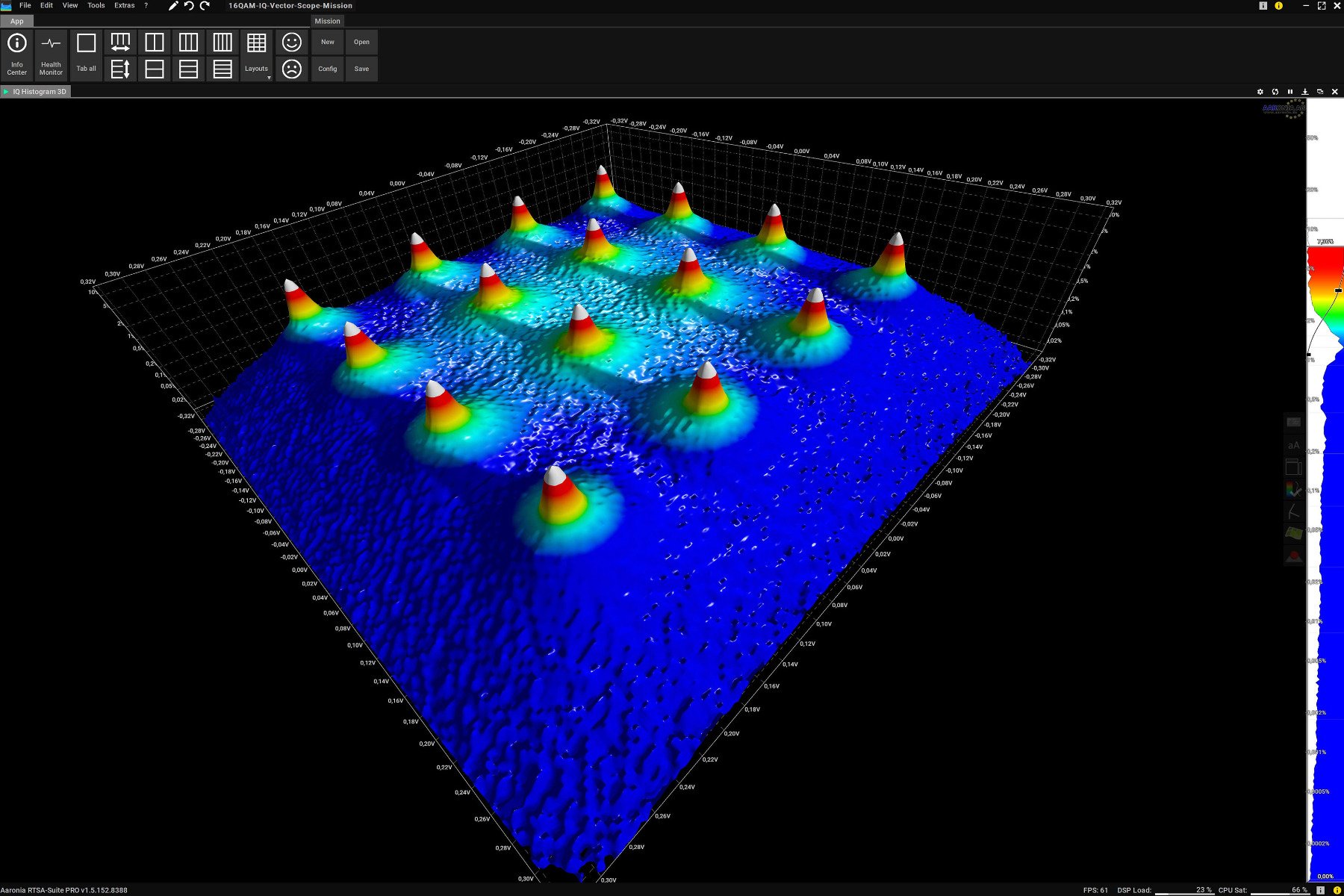Viewport: 1344px width, 896px height.
Task: Click the New mission button
Action: click(x=327, y=42)
